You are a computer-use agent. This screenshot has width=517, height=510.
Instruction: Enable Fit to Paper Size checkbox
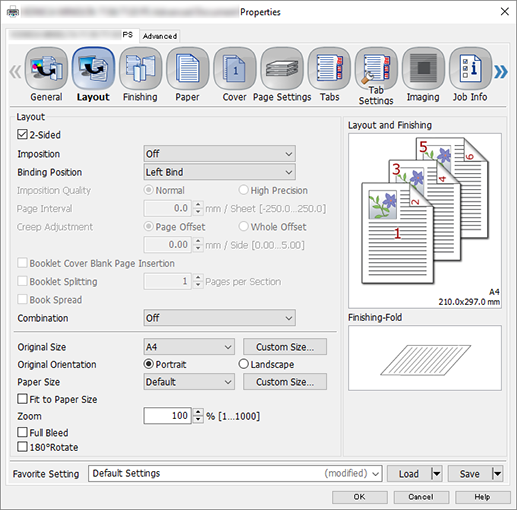22,399
